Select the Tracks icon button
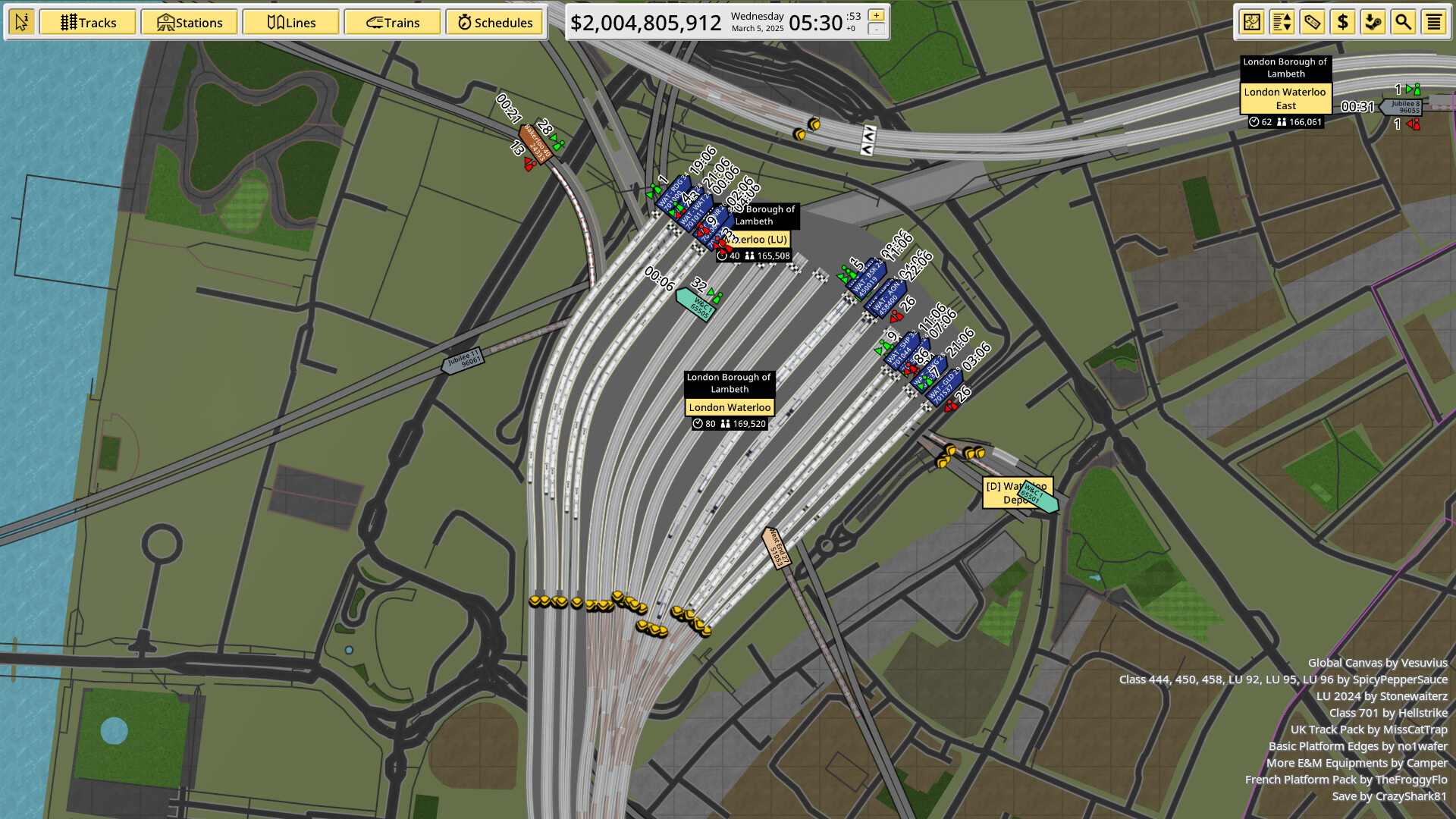 [87, 22]
